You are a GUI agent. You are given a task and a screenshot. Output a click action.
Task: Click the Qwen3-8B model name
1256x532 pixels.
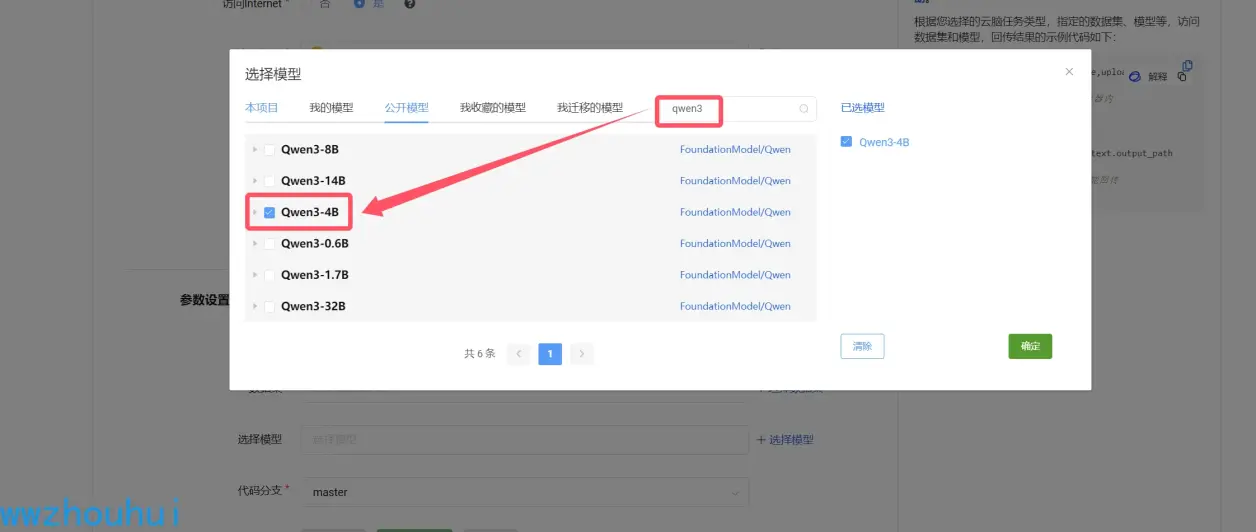310,150
